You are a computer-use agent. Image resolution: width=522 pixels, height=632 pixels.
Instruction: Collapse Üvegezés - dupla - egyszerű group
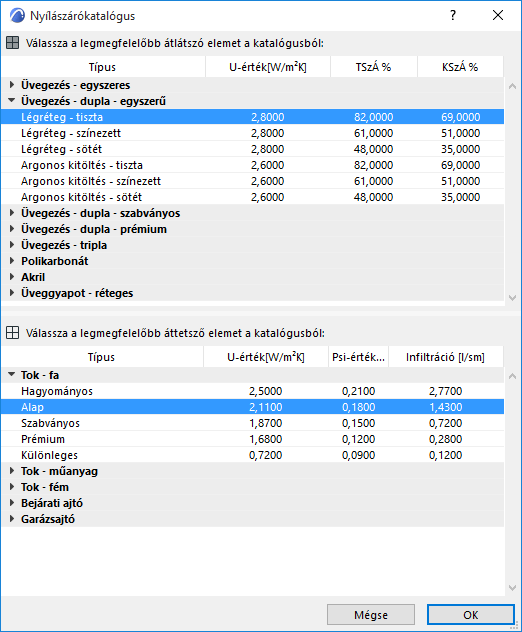[x=12, y=100]
